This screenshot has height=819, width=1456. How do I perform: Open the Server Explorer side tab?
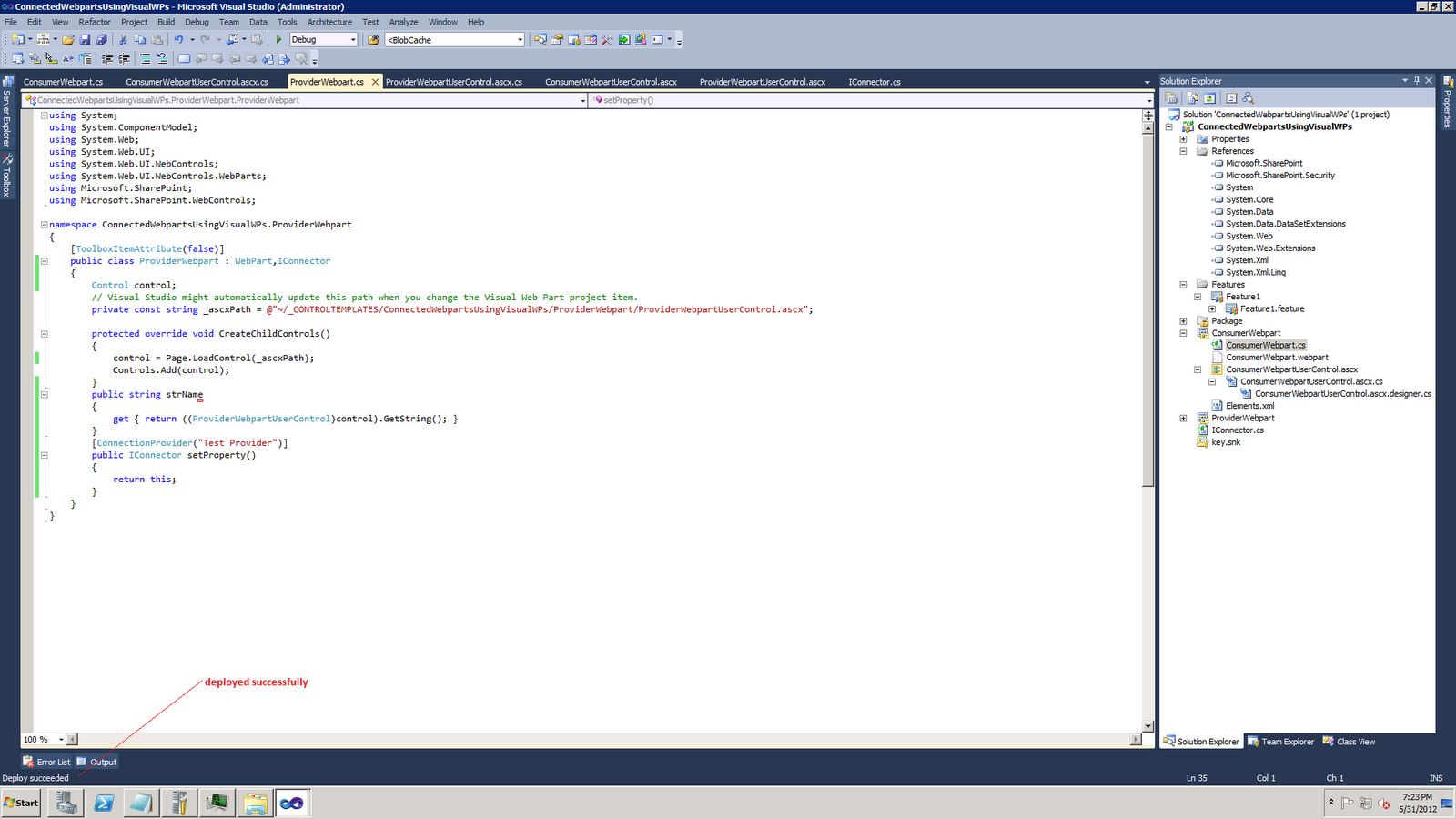(x=7, y=112)
